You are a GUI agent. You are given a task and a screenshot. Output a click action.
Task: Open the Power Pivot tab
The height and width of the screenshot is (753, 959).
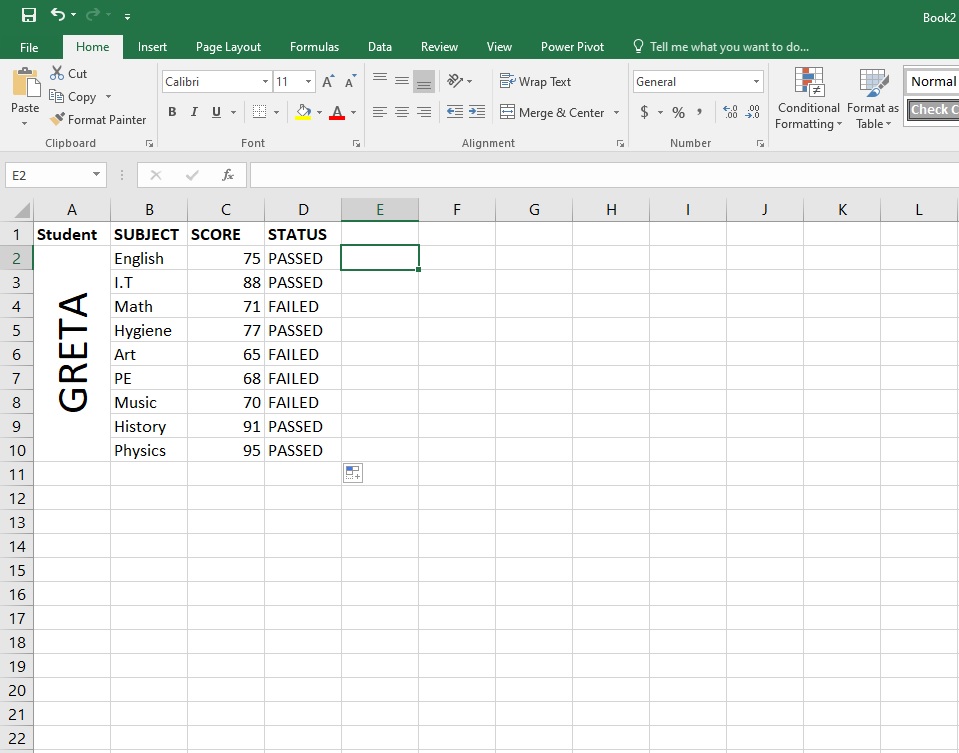[572, 46]
